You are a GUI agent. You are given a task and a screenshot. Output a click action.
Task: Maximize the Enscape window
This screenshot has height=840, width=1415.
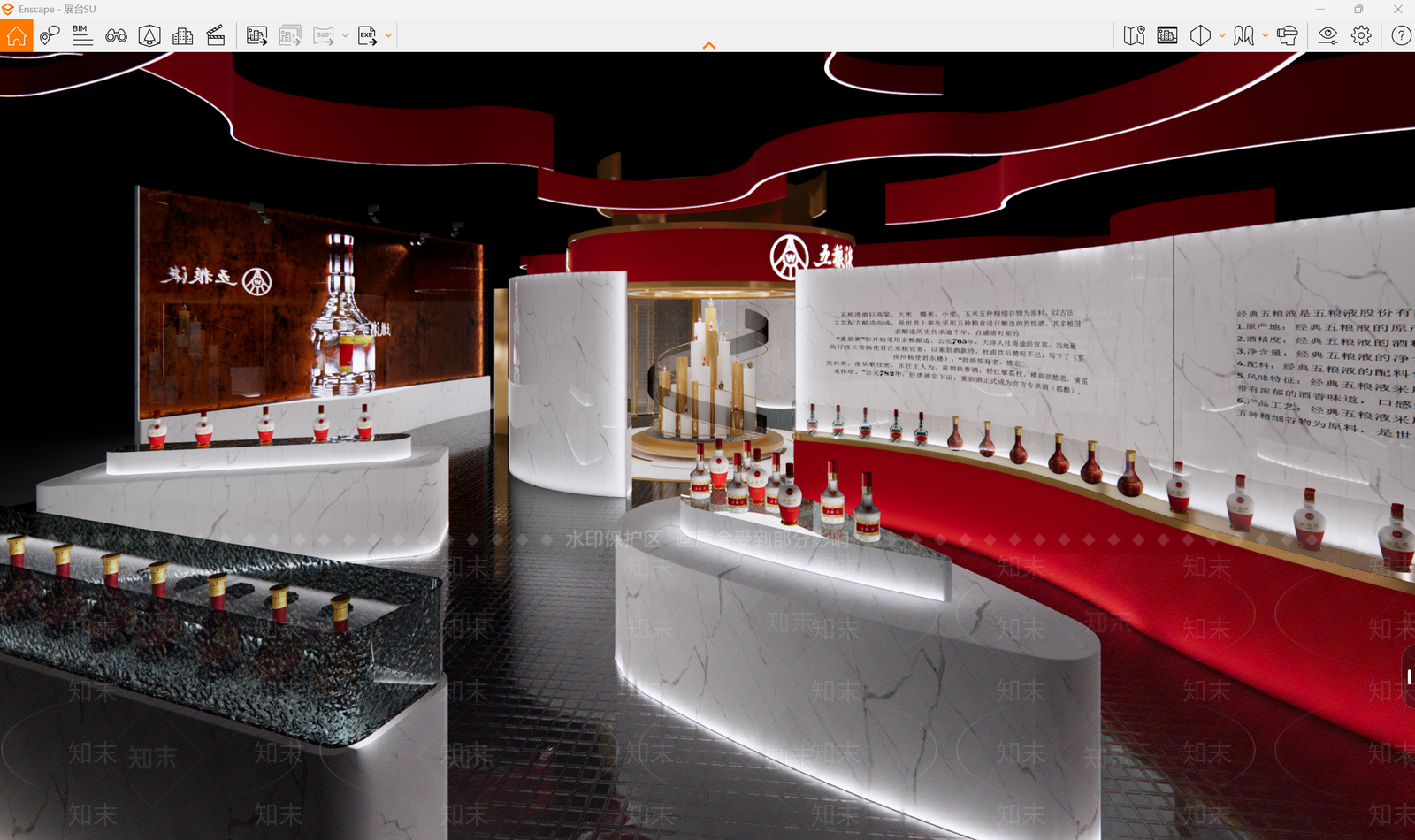(1358, 9)
